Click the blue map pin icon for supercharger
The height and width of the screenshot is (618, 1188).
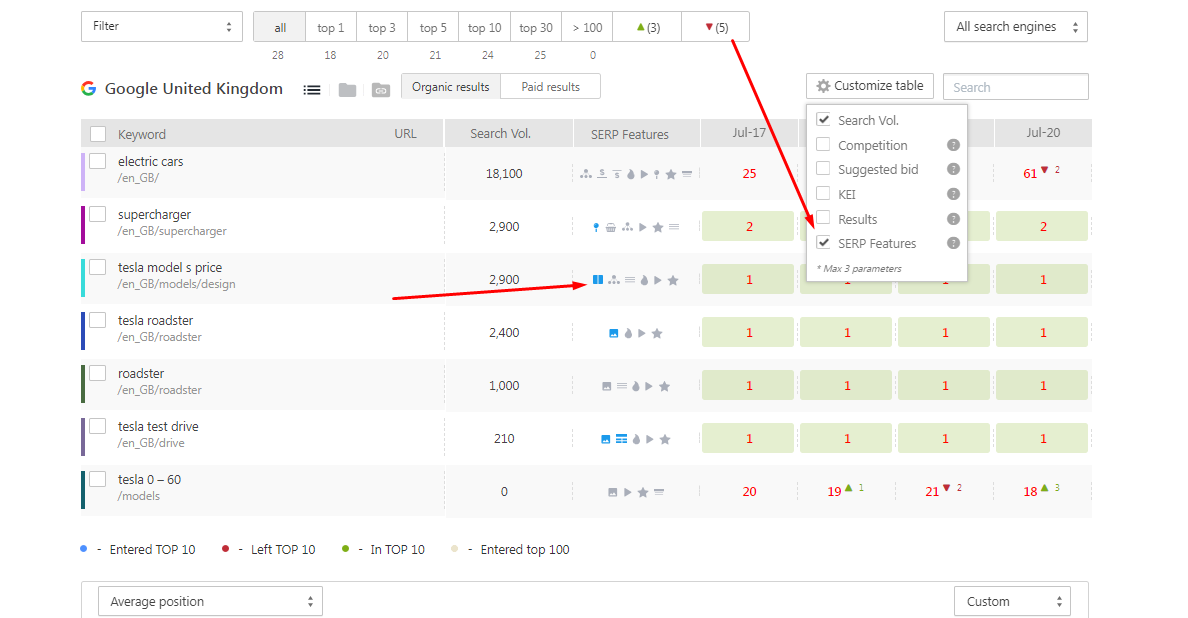coord(596,227)
